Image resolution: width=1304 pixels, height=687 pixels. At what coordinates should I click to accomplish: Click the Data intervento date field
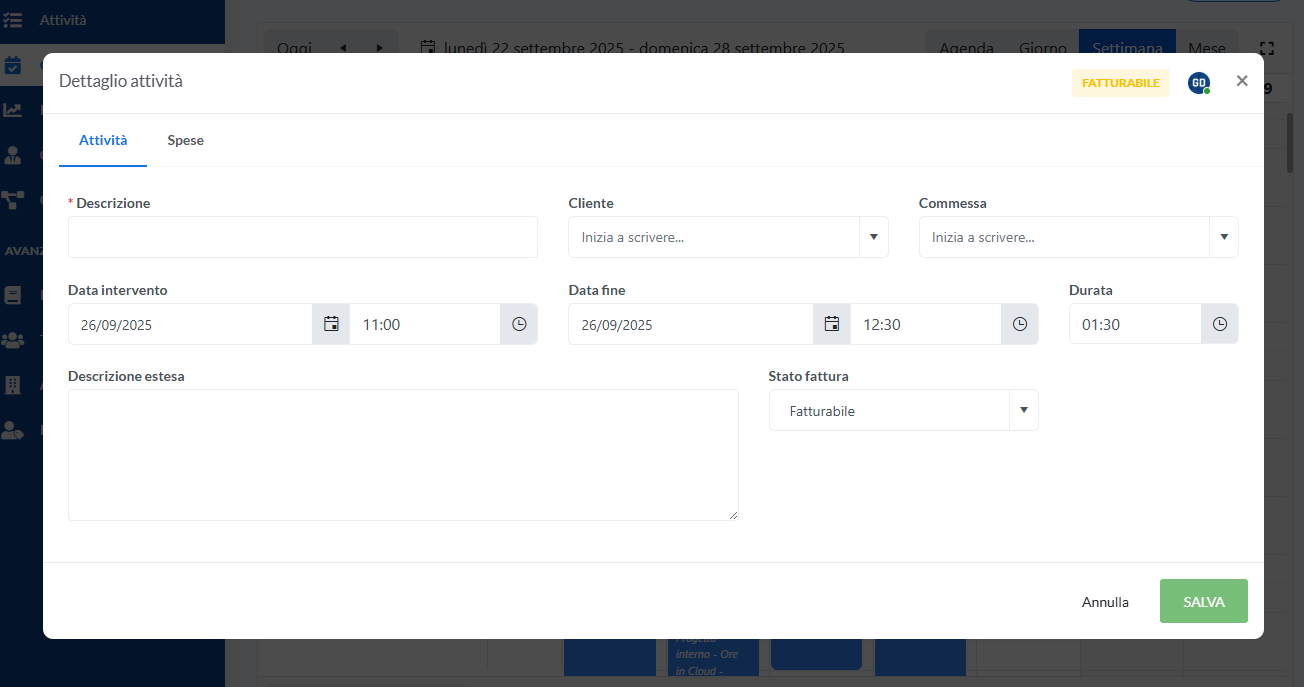[x=190, y=324]
